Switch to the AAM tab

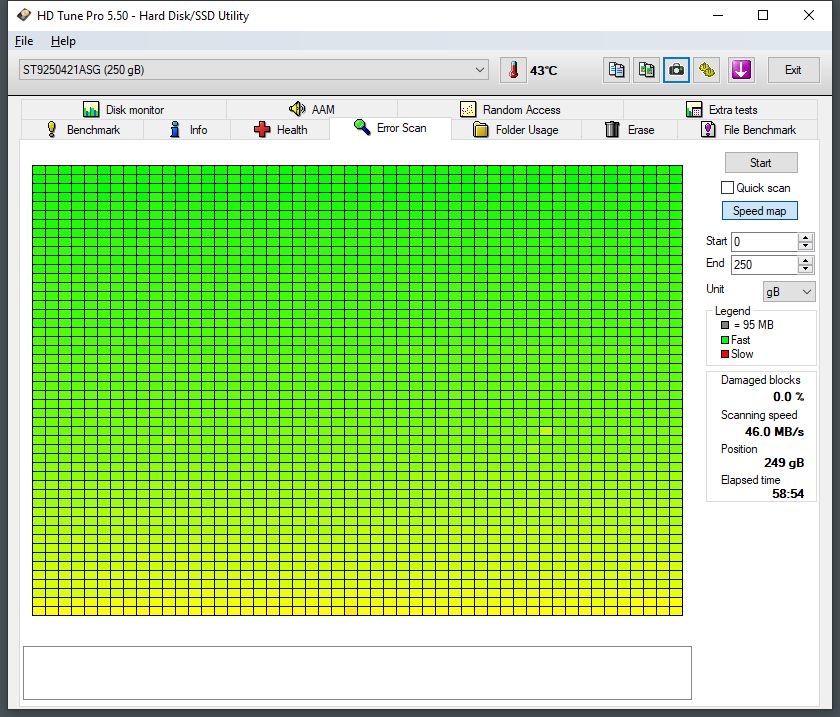click(312, 109)
